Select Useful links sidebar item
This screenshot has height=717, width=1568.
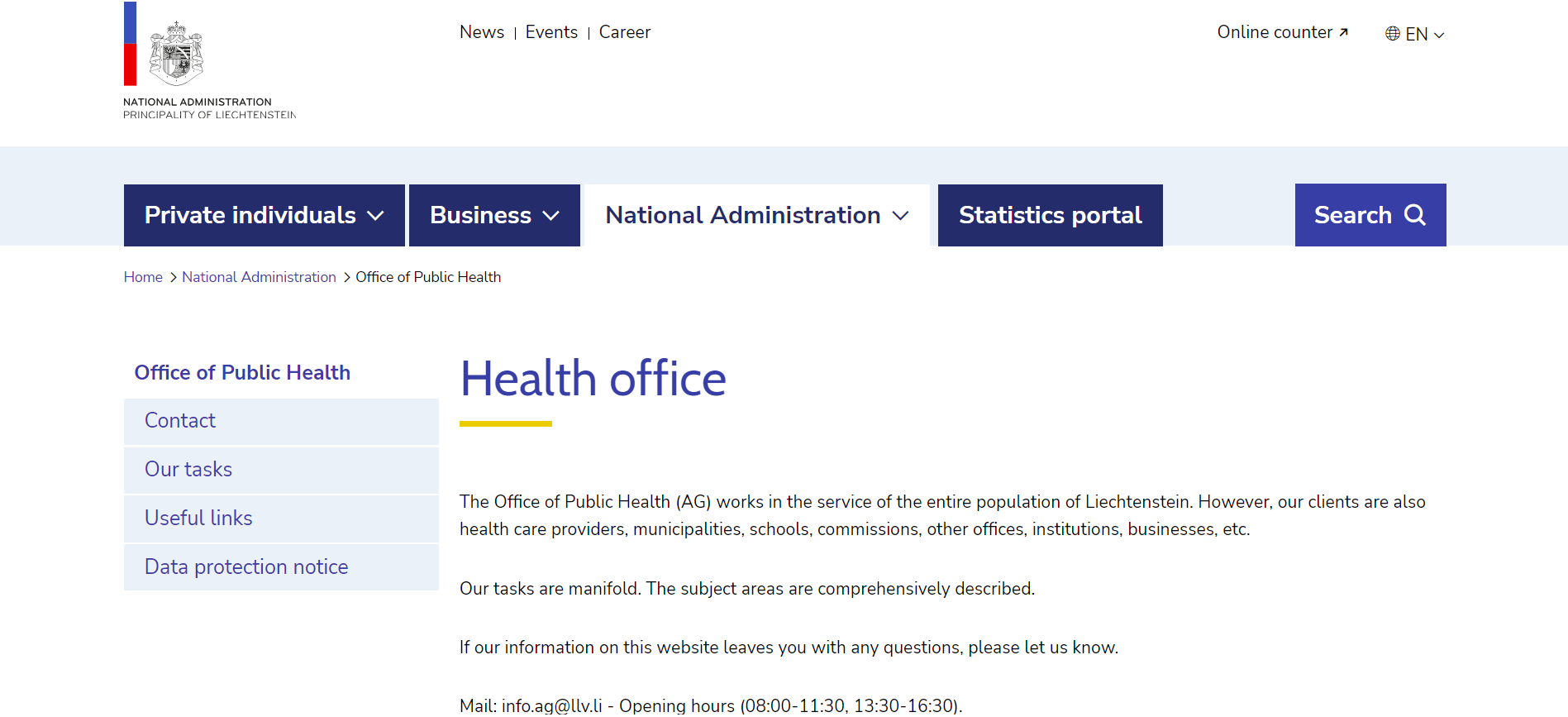click(198, 519)
